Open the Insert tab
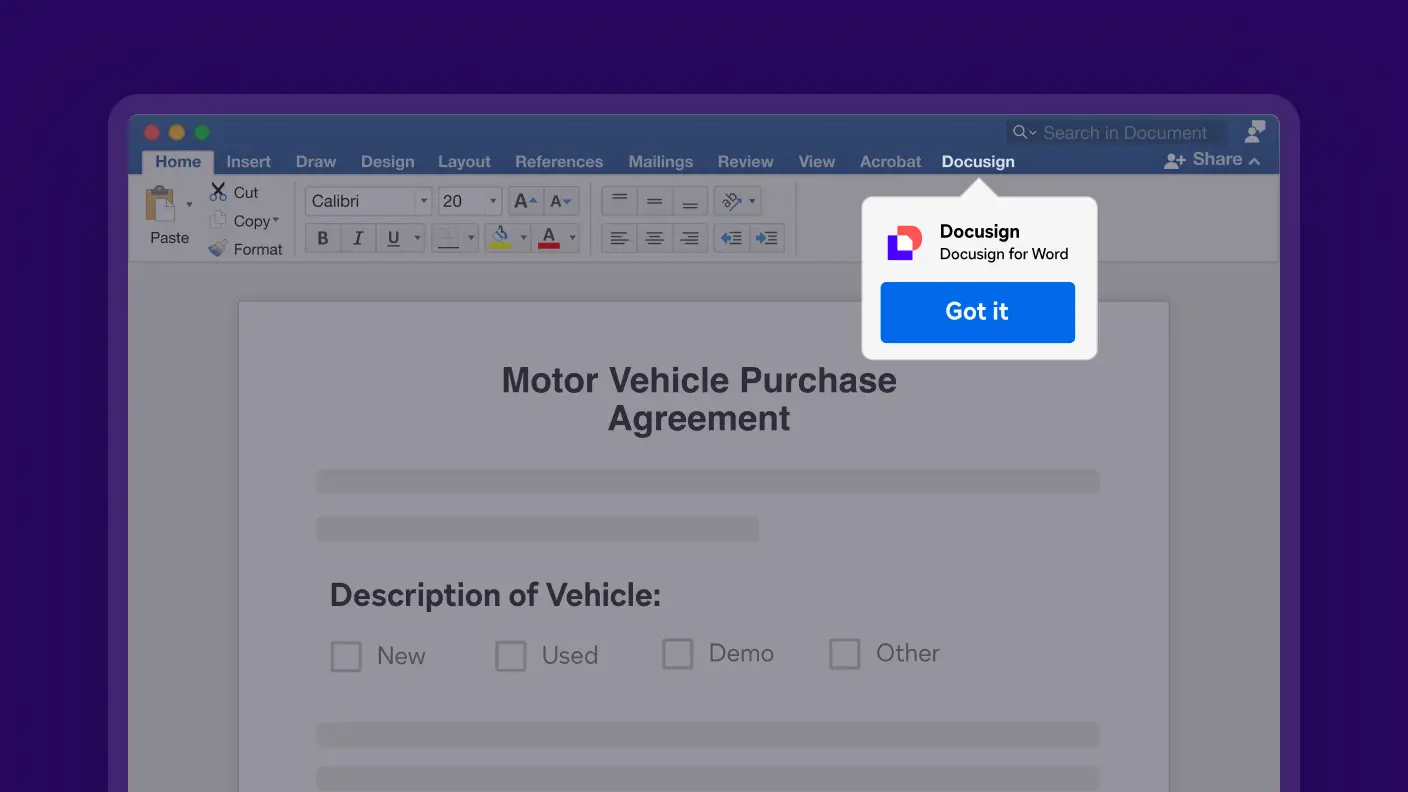 [x=249, y=161]
